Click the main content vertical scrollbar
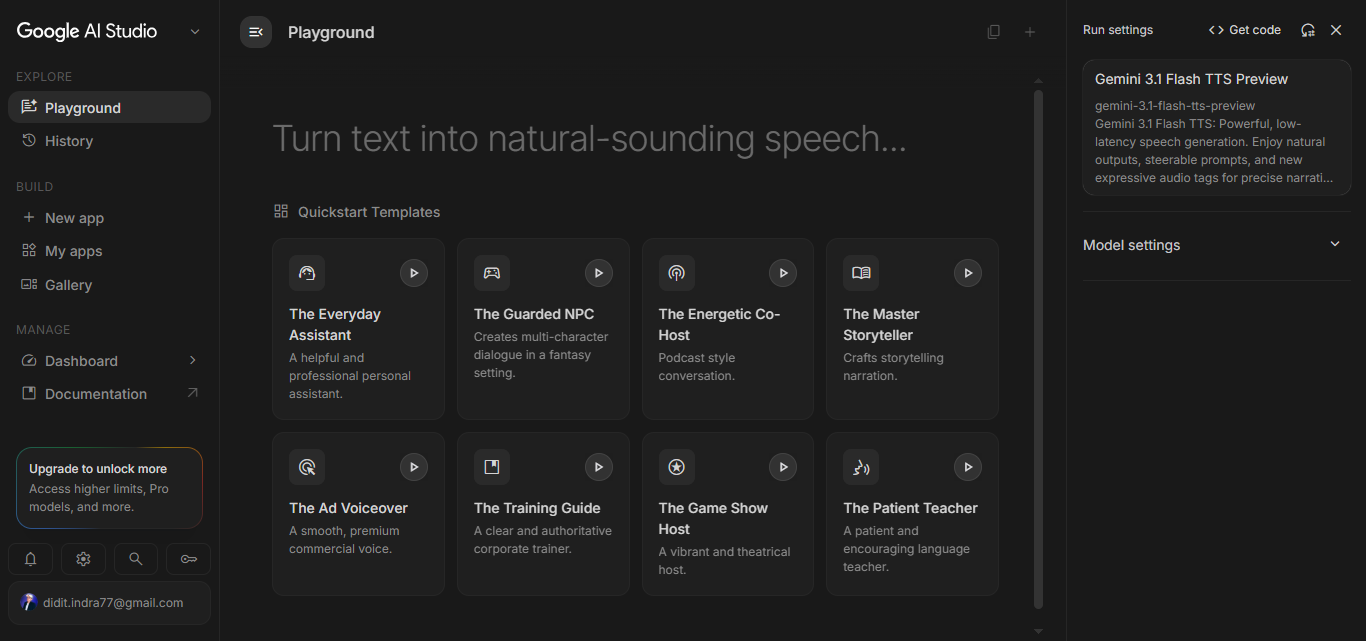1366x641 pixels. (1038, 349)
